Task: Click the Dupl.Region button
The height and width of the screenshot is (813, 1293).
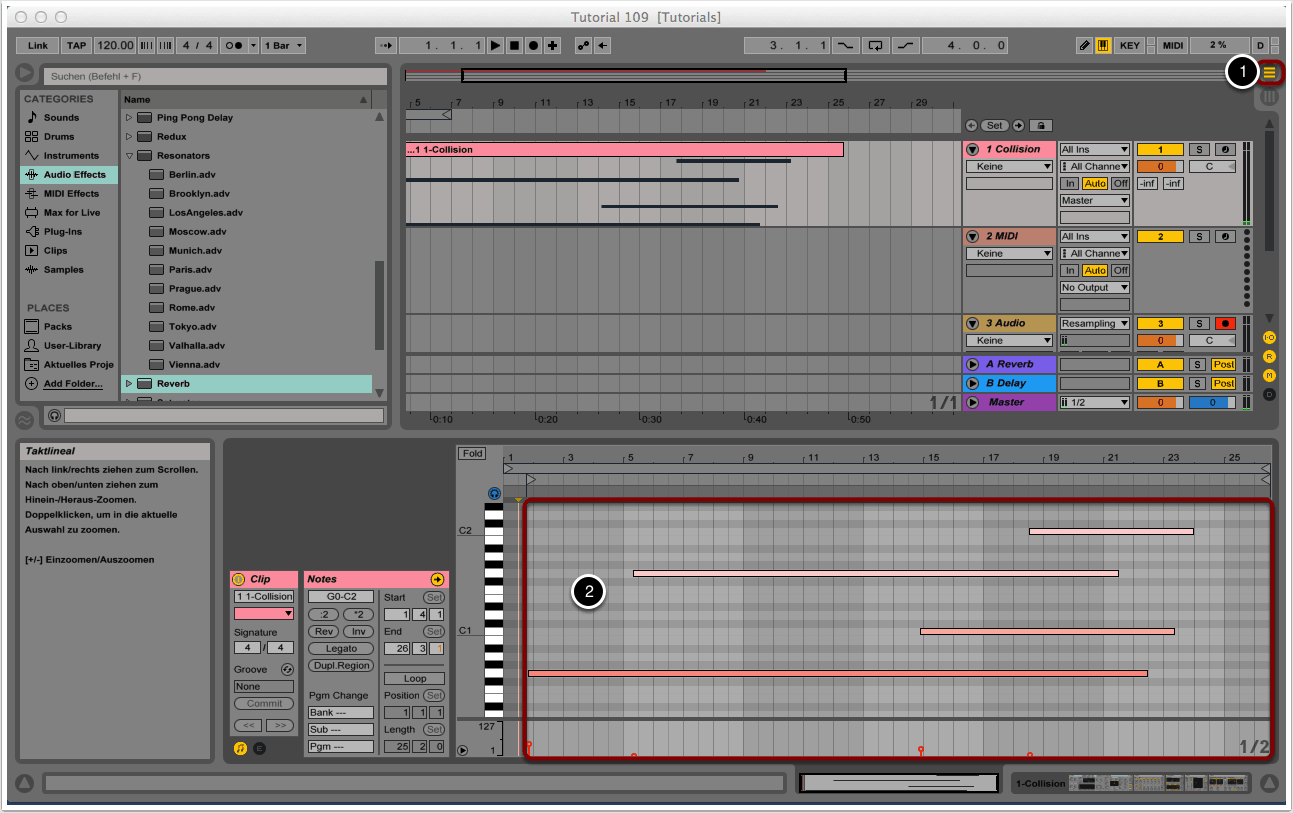Action: 341,665
